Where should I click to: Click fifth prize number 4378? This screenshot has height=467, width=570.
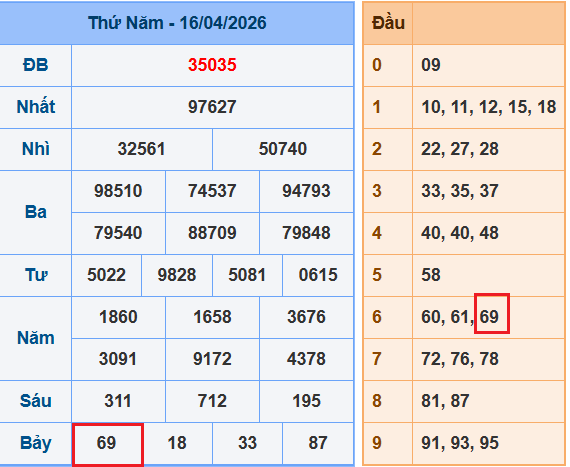tap(306, 359)
